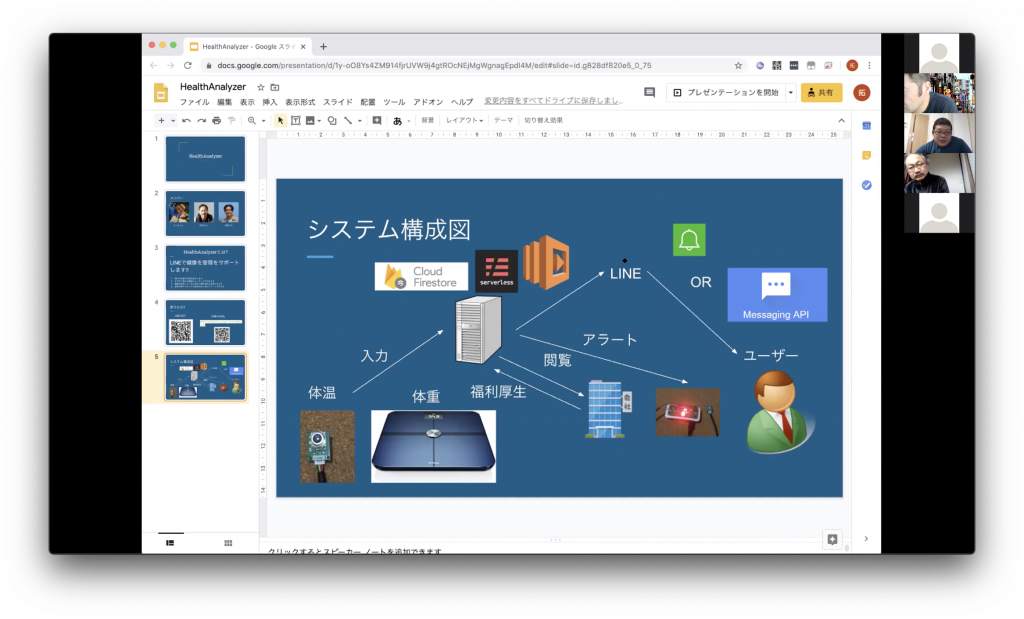
Task: Click the HealthAnalyzer document title
Action: (213, 87)
